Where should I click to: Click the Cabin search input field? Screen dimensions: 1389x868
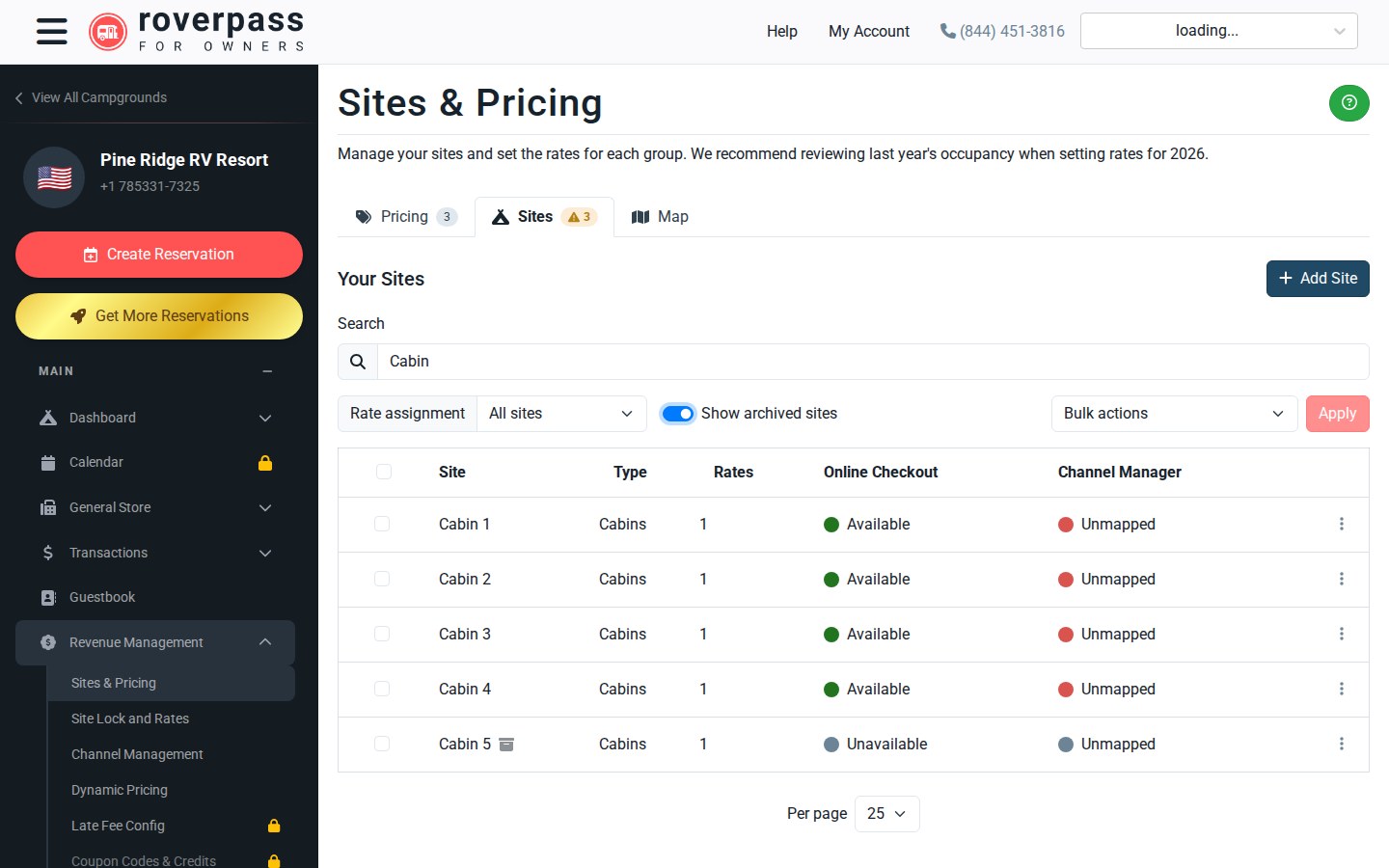click(873, 362)
